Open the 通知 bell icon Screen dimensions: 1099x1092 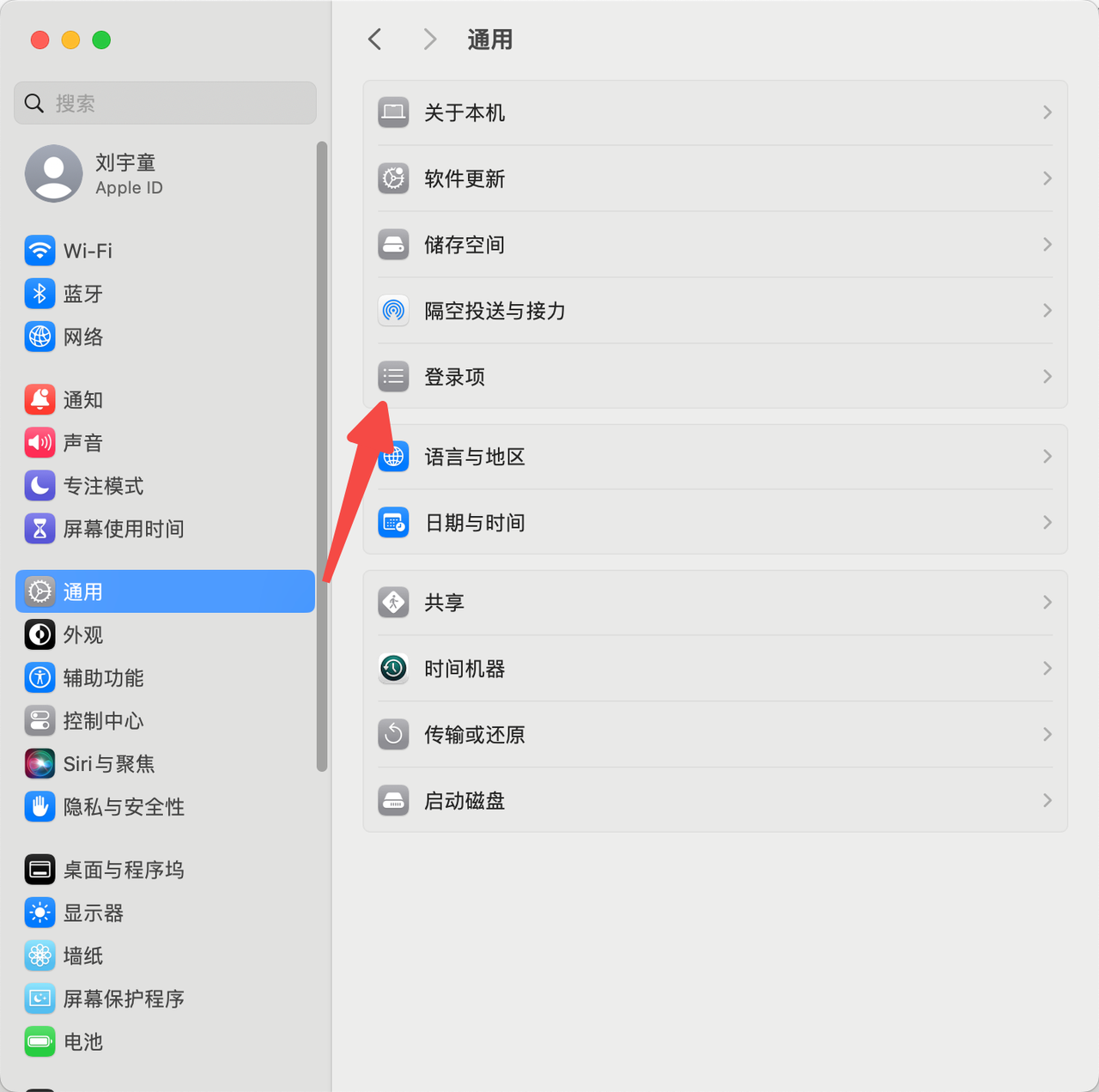coord(39,399)
